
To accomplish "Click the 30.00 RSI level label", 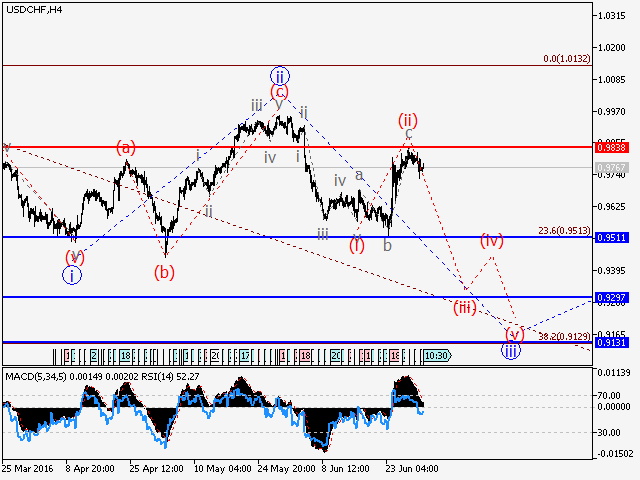I will [x=609, y=433].
